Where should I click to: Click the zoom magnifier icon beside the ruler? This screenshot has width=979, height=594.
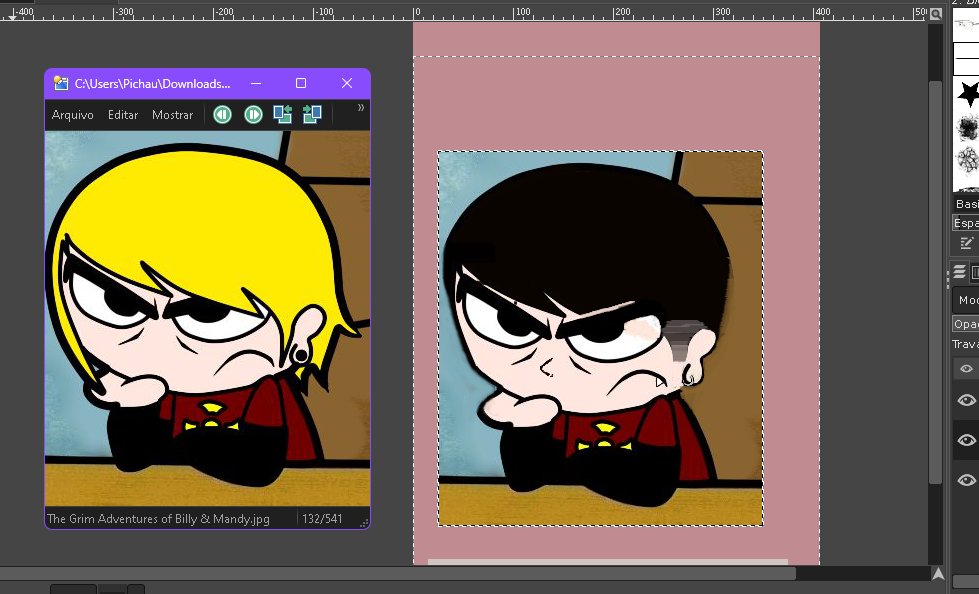pos(935,13)
